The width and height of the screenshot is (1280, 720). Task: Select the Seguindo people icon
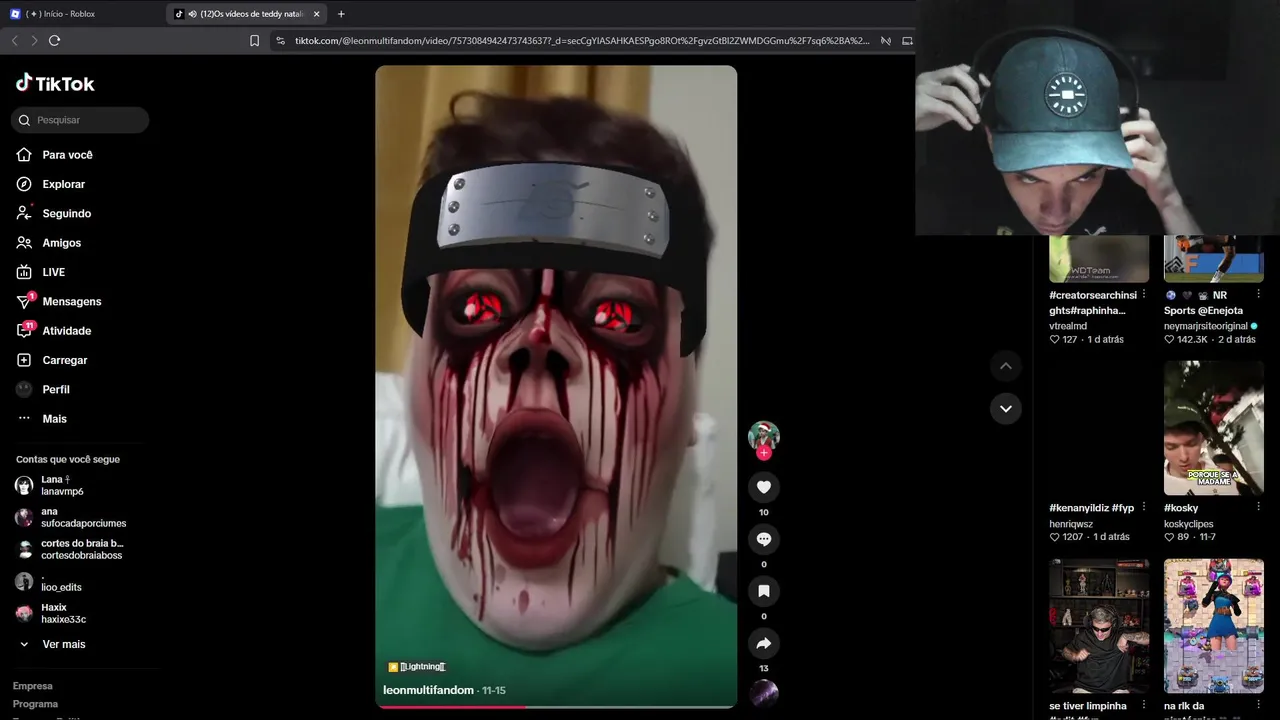[24, 213]
